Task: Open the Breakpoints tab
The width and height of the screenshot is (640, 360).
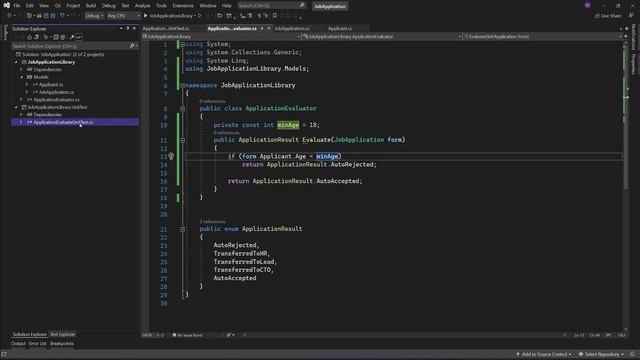Action: coord(62,344)
